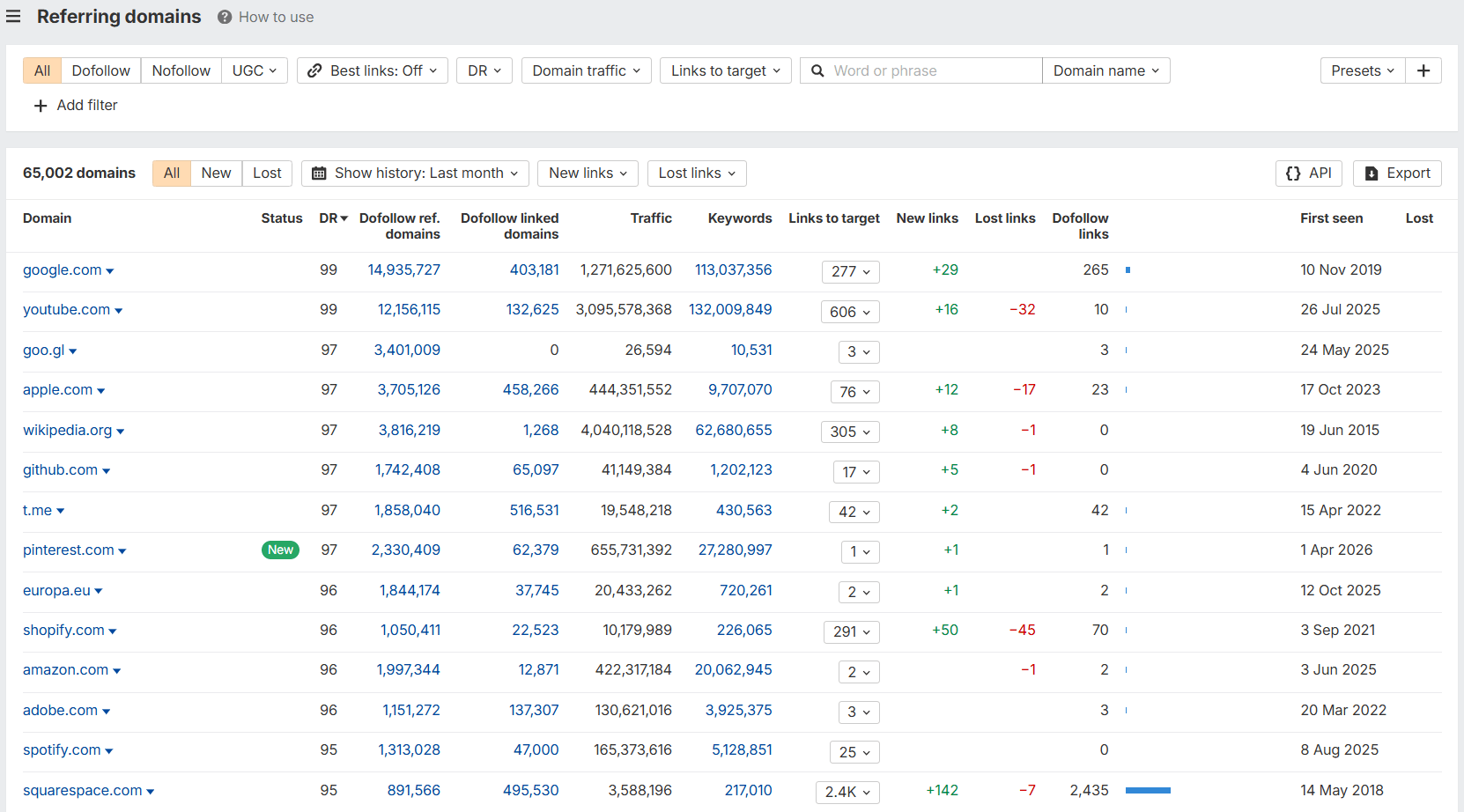Click the Best links chain icon
Screen dimensions: 1464x812
[x=314, y=70]
